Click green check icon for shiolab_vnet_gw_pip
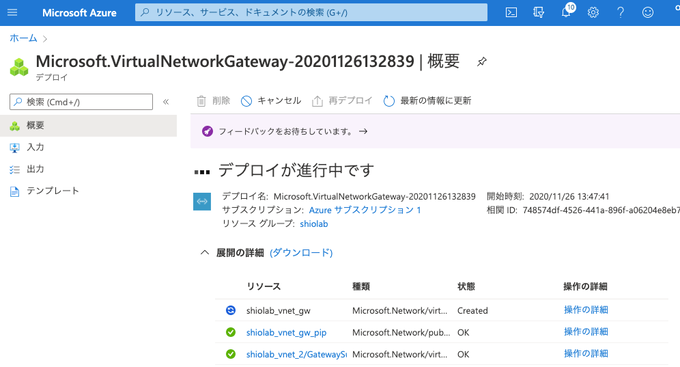The image size is (680, 367). [x=231, y=332]
